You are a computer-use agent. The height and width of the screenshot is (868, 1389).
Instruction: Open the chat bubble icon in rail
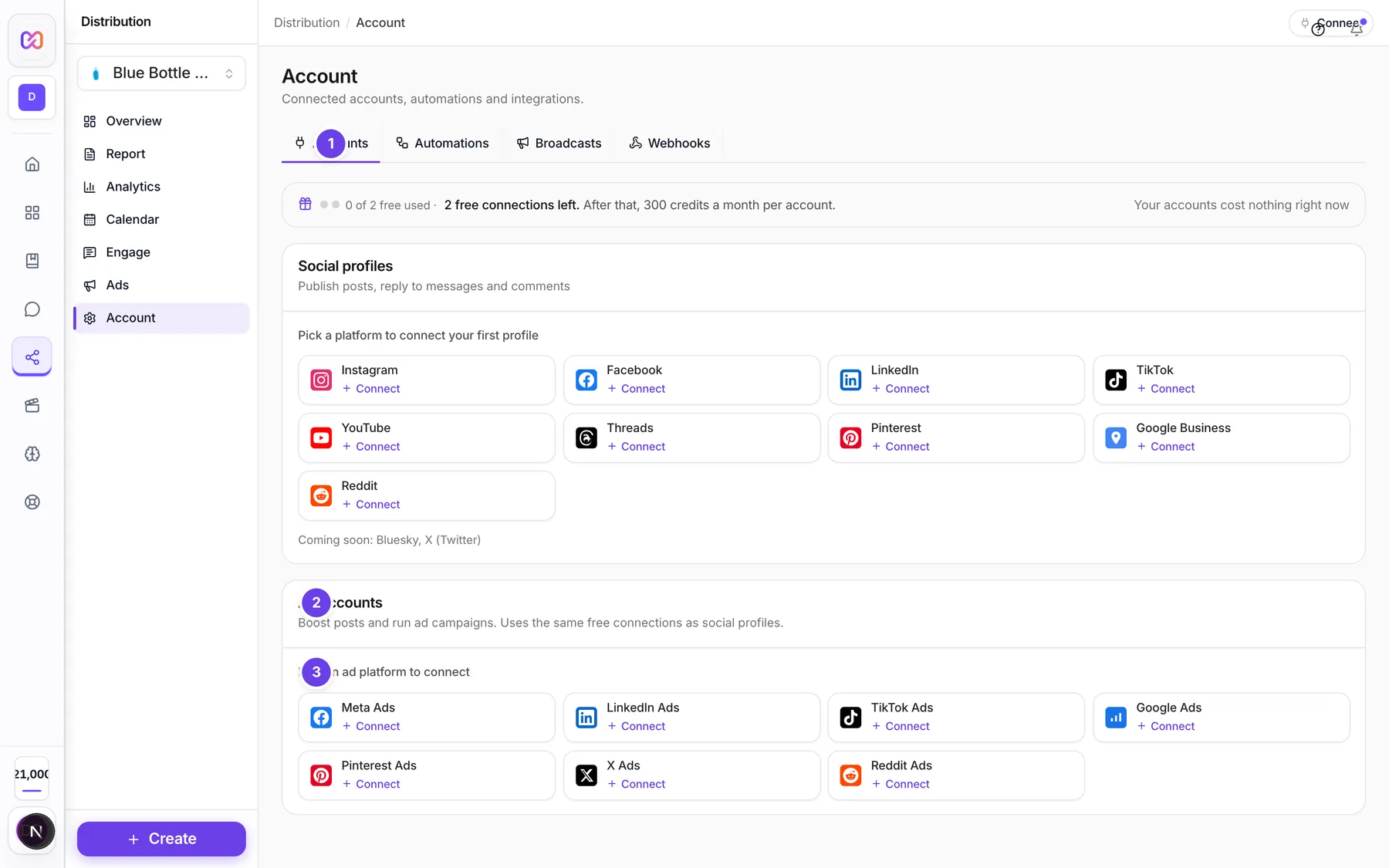point(32,309)
